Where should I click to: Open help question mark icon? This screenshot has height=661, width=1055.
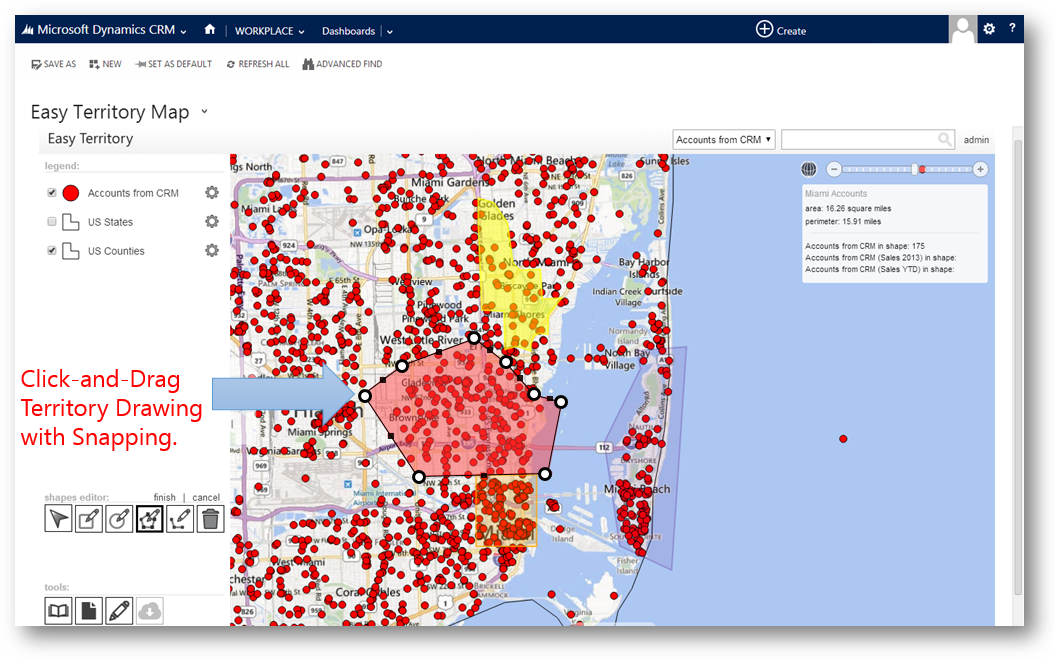pos(1012,28)
